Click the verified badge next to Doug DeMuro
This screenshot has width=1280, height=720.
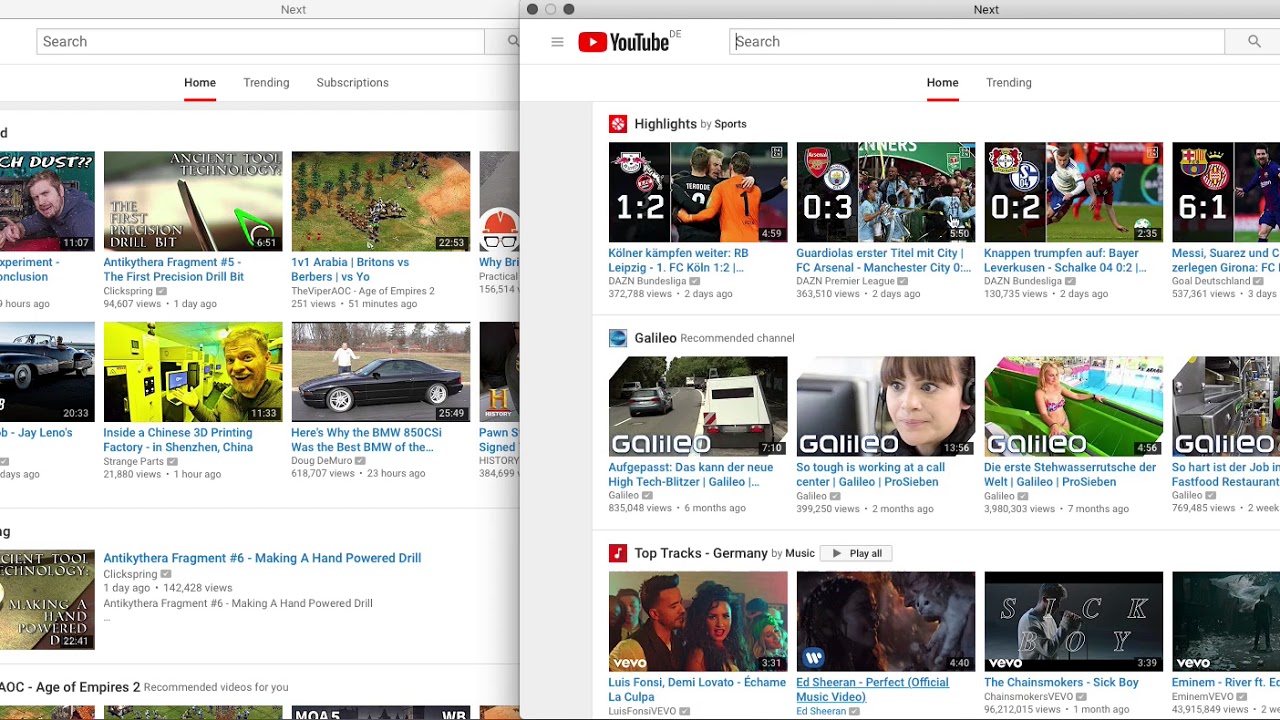(x=360, y=461)
